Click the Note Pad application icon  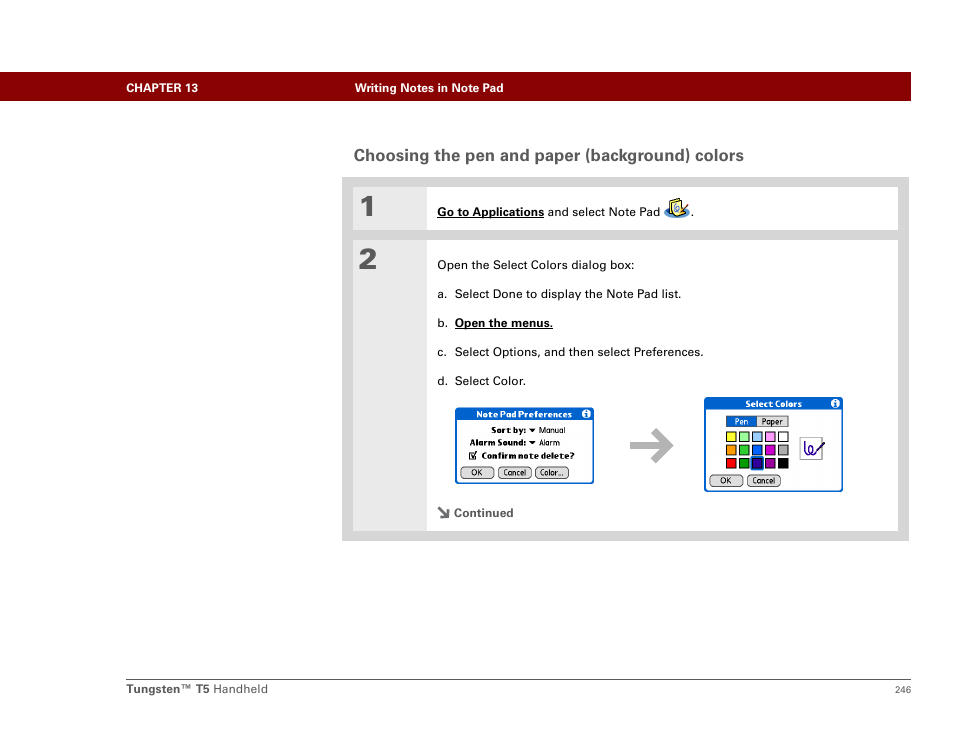[677, 209]
